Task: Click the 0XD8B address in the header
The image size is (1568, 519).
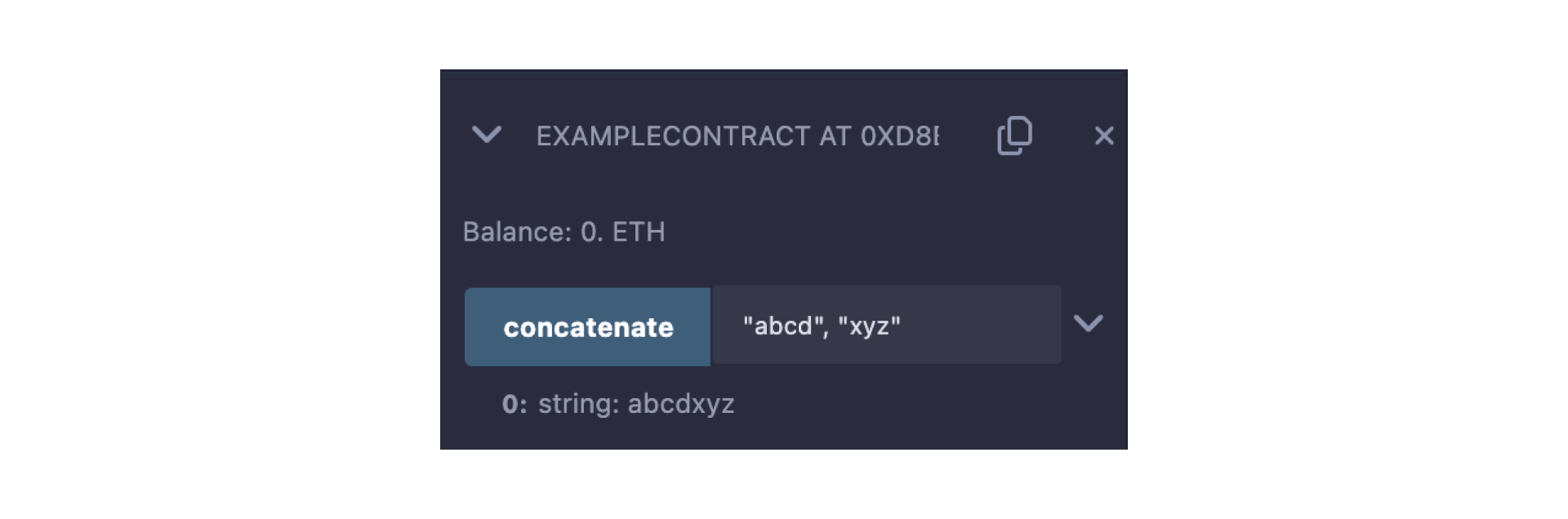Action: point(898,136)
